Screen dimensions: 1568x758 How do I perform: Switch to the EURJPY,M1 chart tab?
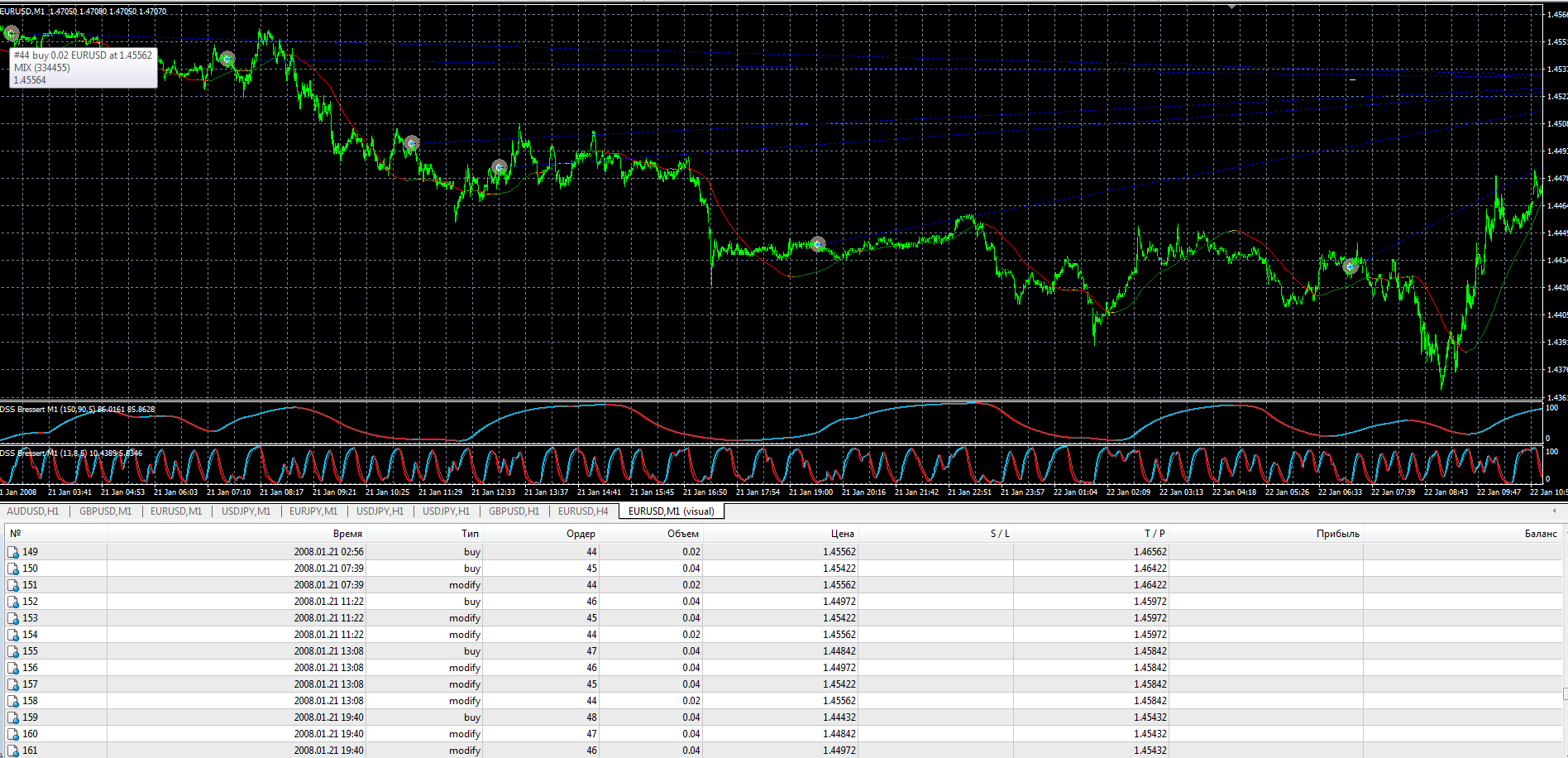313,511
